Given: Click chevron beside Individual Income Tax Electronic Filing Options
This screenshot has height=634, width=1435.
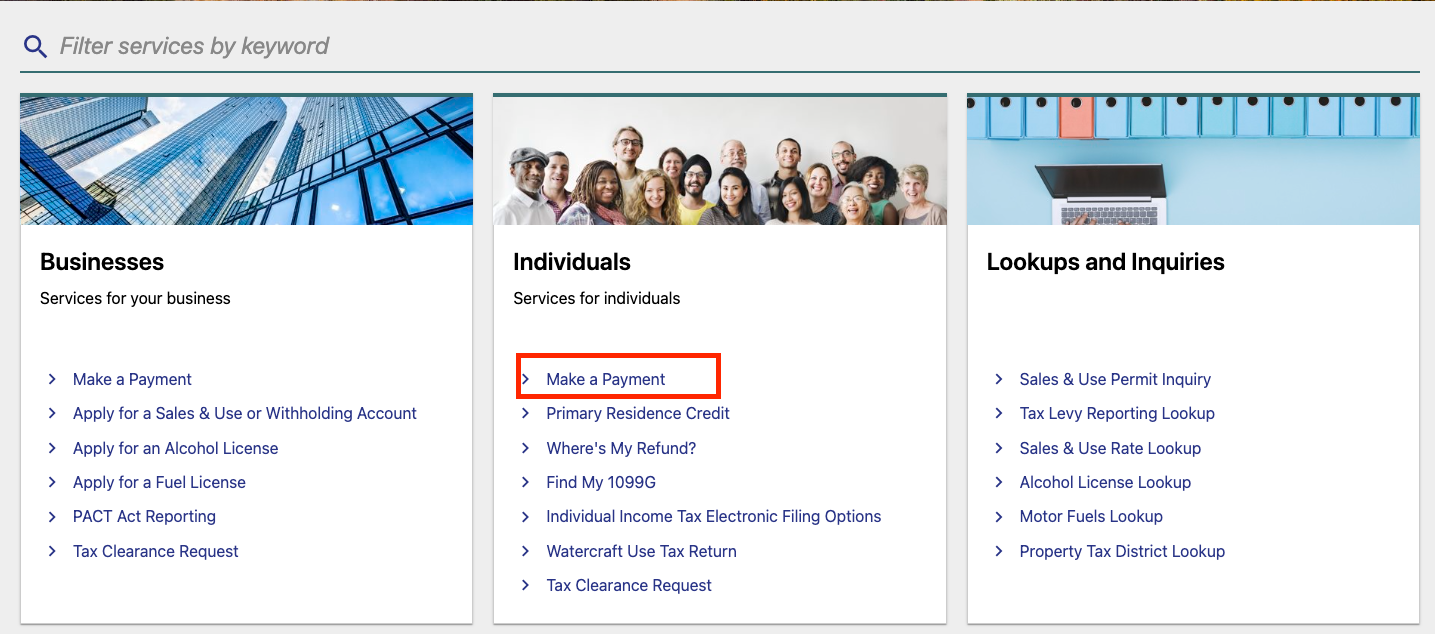Looking at the screenshot, I should pyautogui.click(x=525, y=516).
